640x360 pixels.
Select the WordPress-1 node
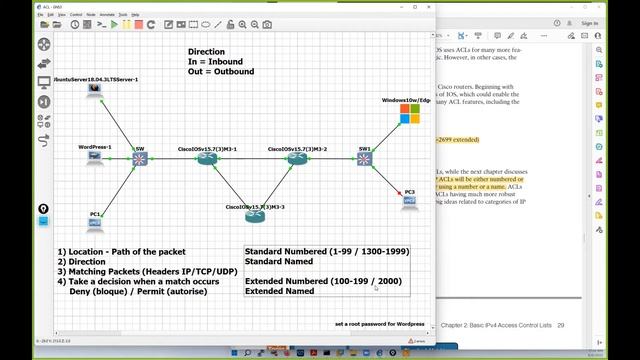click(x=95, y=156)
